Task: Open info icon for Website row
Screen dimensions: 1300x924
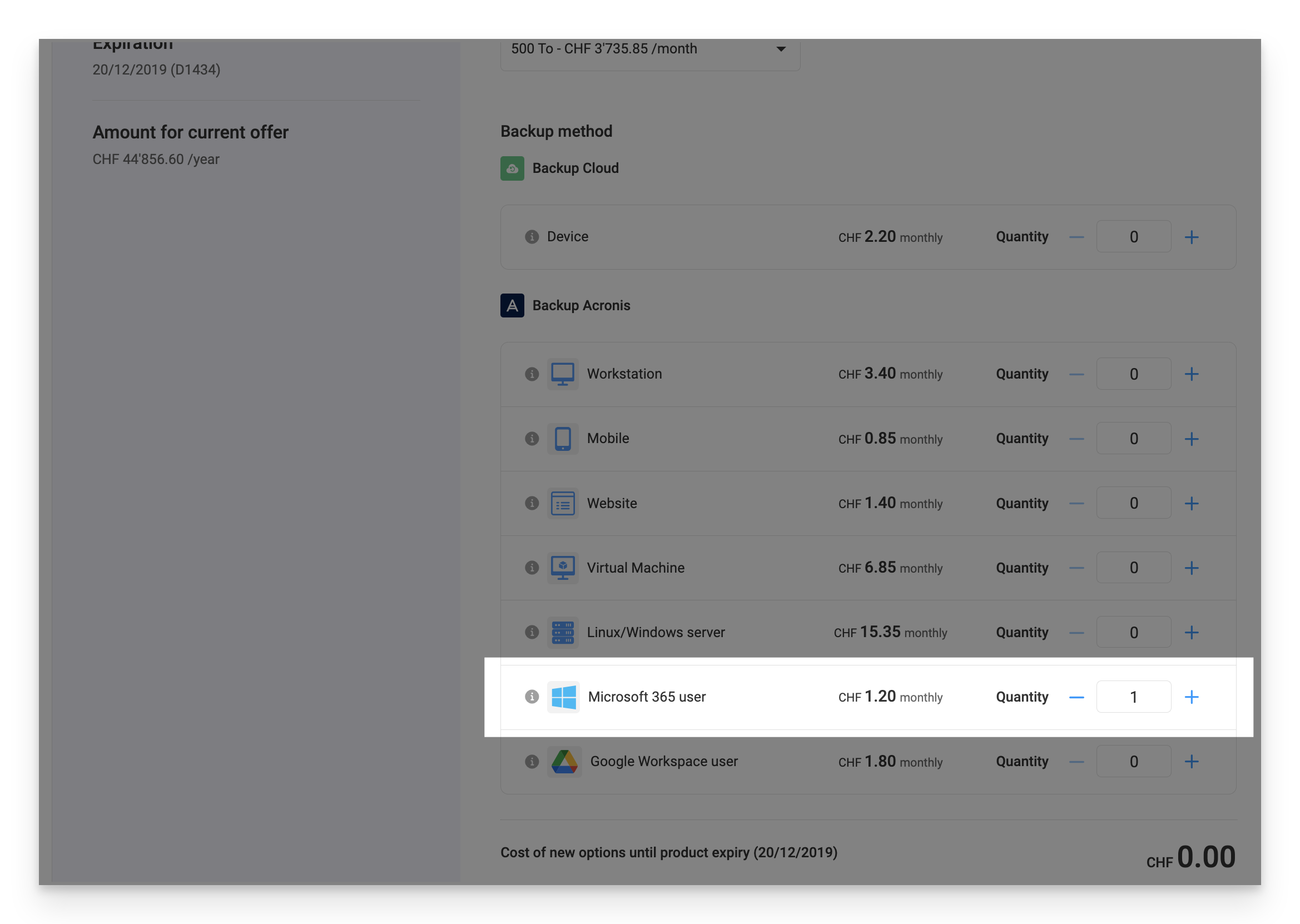Action: (x=532, y=503)
